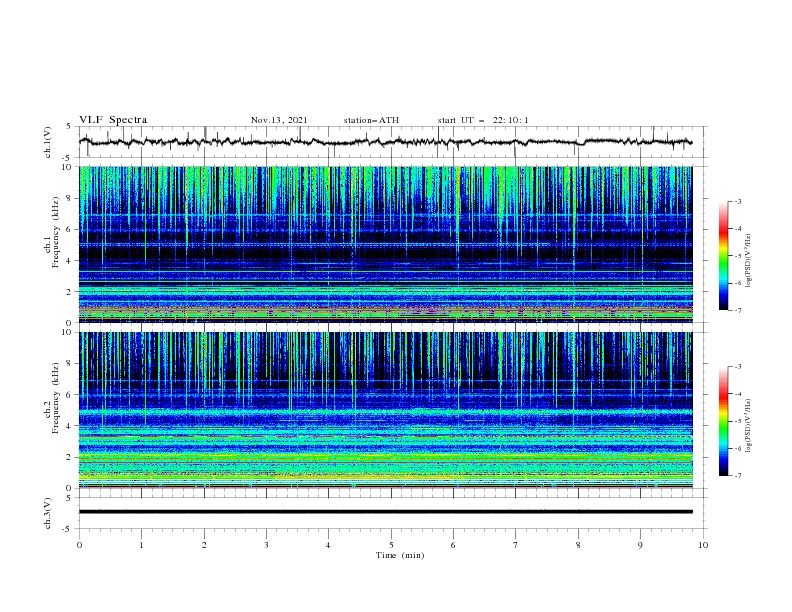
Task: Click the "5" tick on the ch.1(V) axis
Action: (71, 126)
